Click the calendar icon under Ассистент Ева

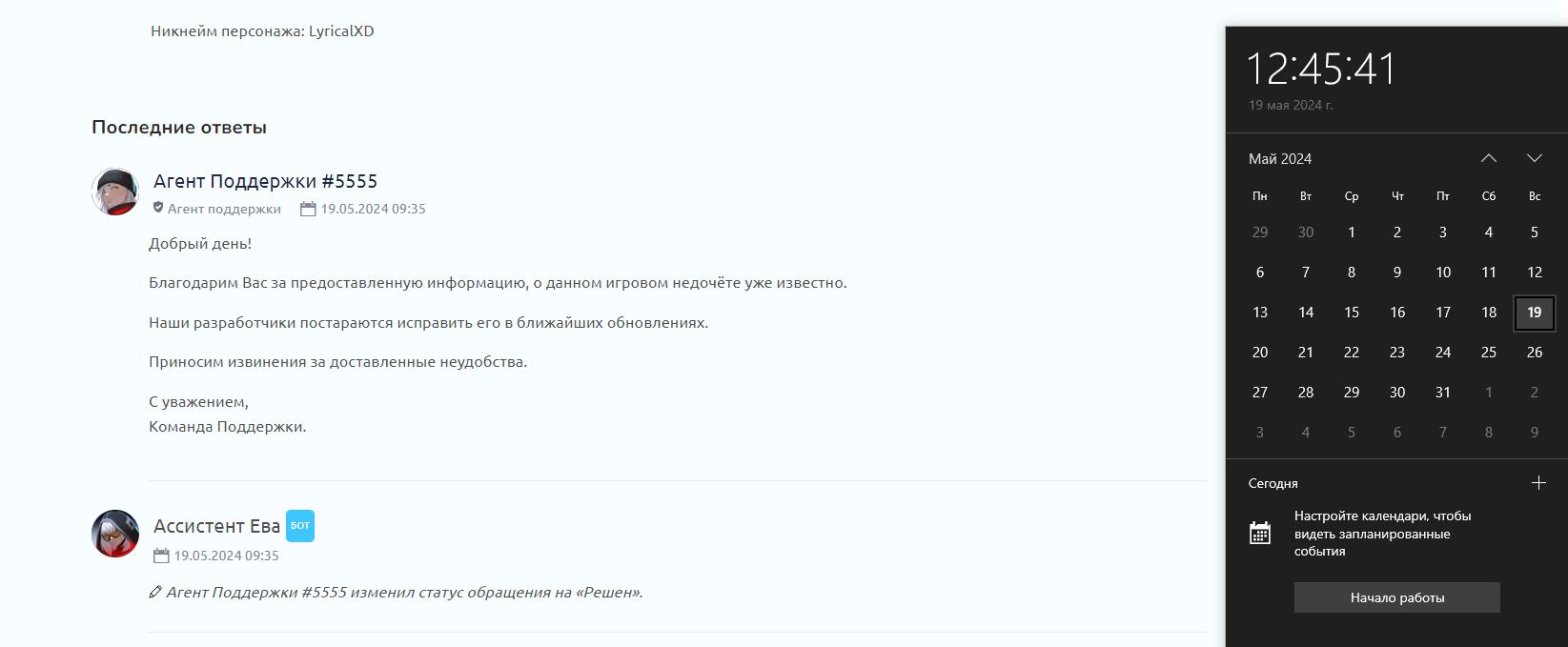[161, 556]
